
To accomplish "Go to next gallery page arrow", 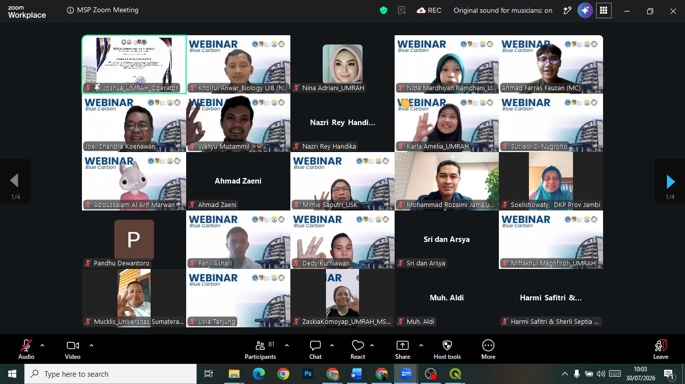I will click(x=670, y=181).
